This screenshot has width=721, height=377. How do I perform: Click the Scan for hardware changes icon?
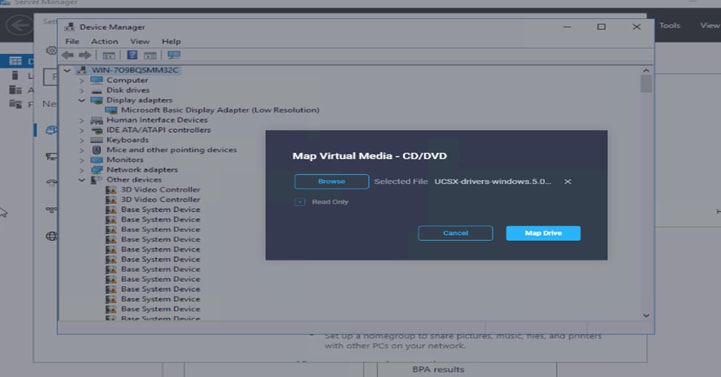(x=174, y=55)
